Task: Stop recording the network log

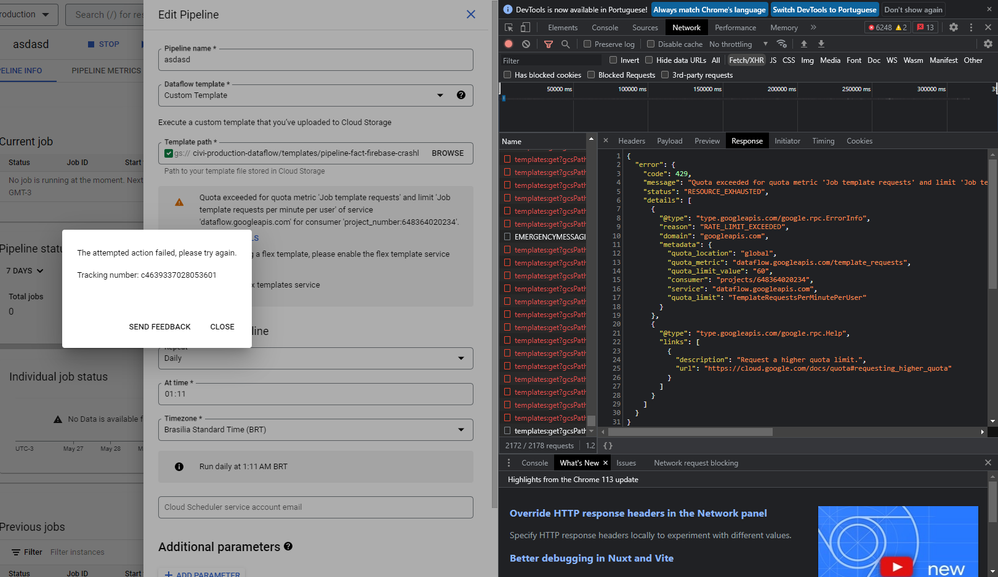Action: pos(509,44)
